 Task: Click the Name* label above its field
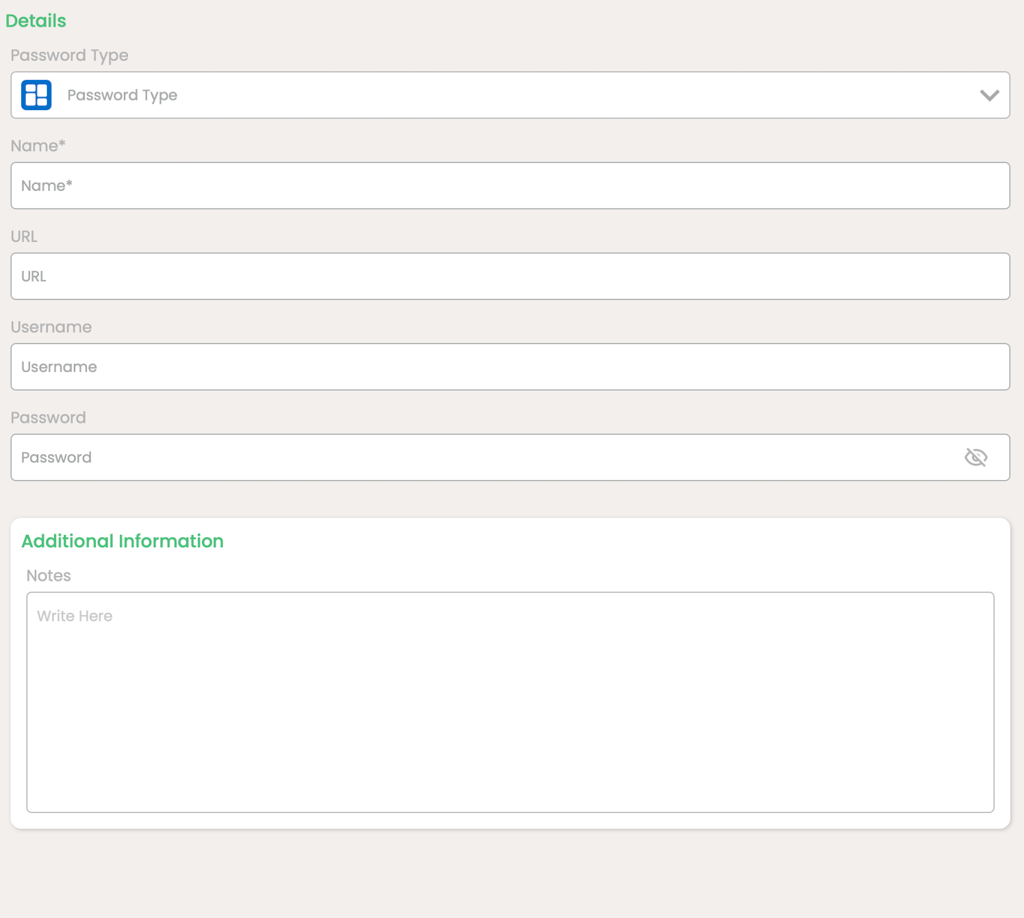point(38,146)
